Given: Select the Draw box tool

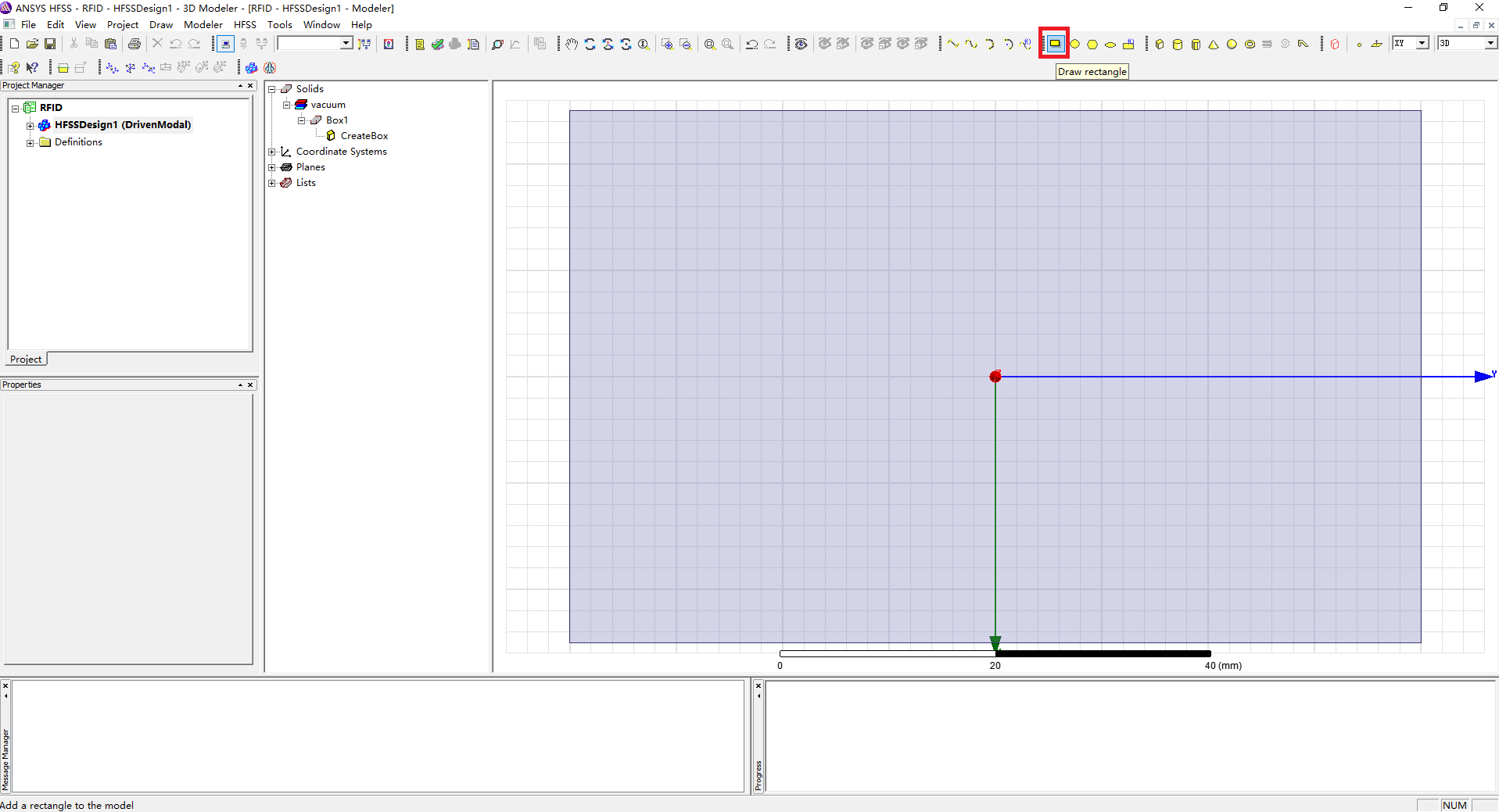Looking at the screenshot, I should (x=1160, y=45).
